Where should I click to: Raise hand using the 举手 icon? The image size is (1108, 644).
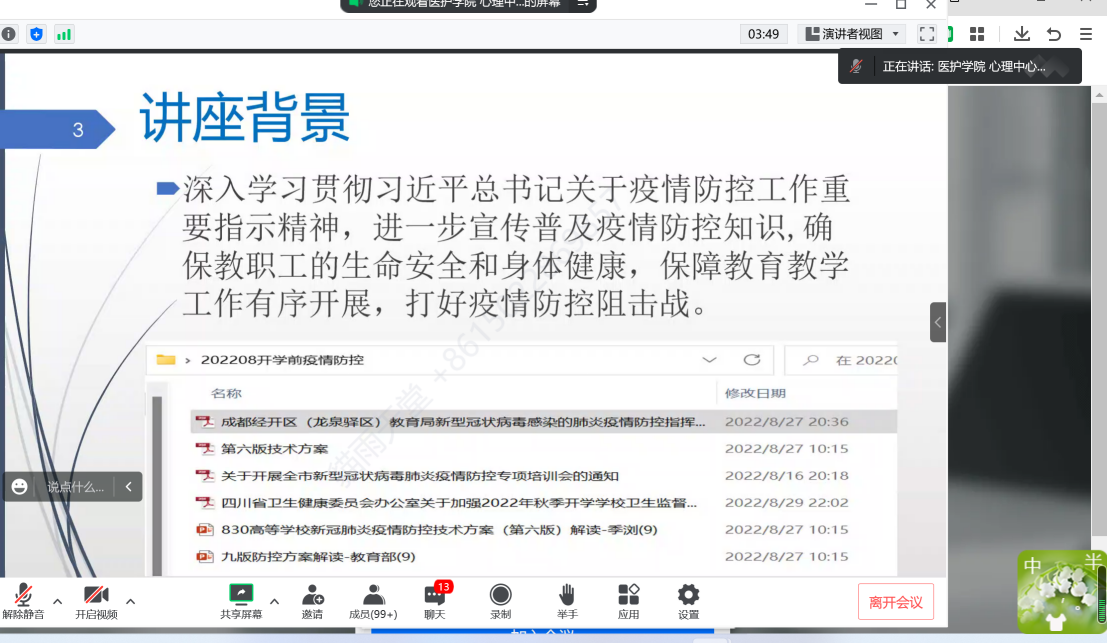tap(567, 601)
